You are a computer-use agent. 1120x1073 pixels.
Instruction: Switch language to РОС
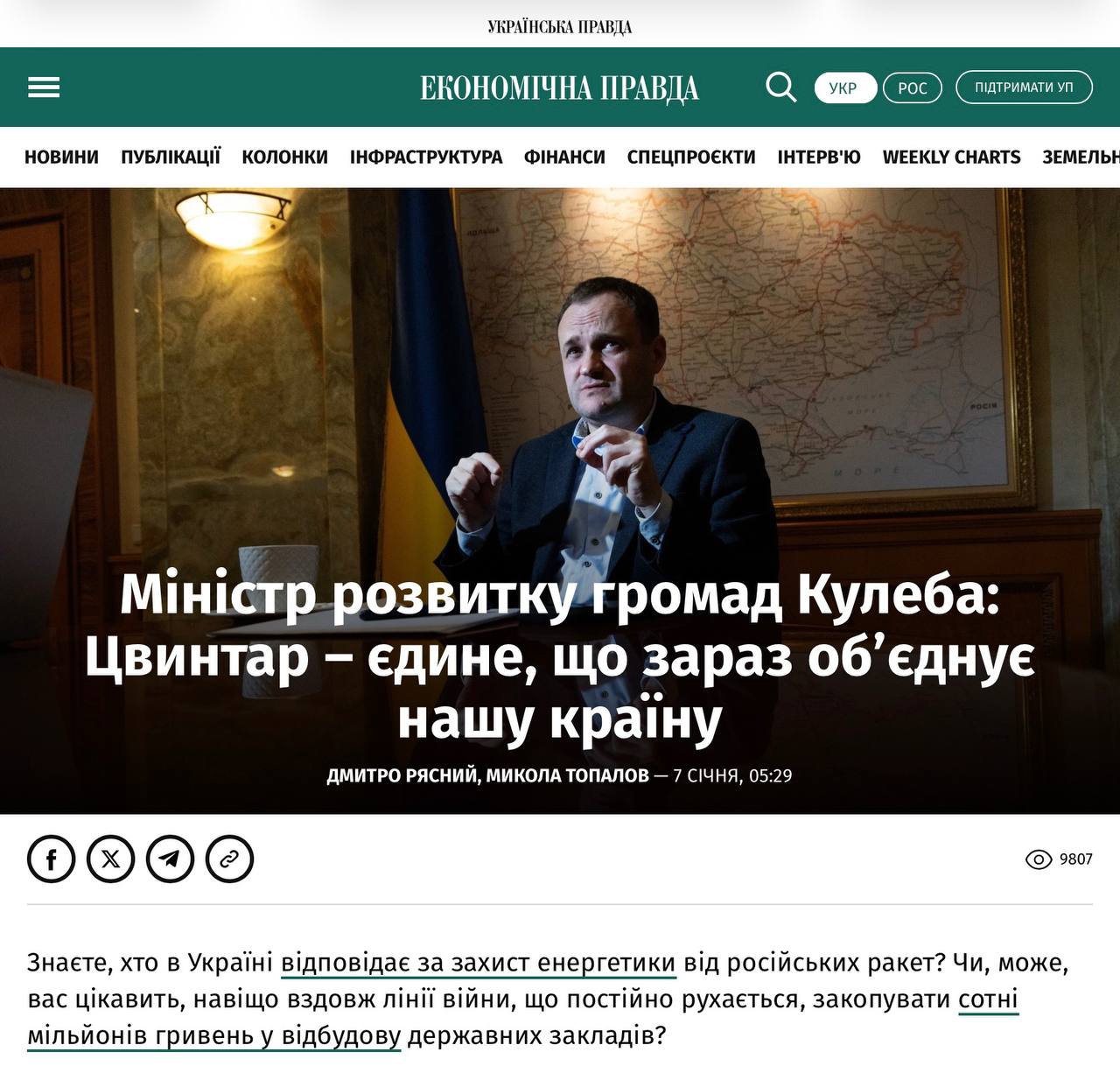[x=913, y=88]
